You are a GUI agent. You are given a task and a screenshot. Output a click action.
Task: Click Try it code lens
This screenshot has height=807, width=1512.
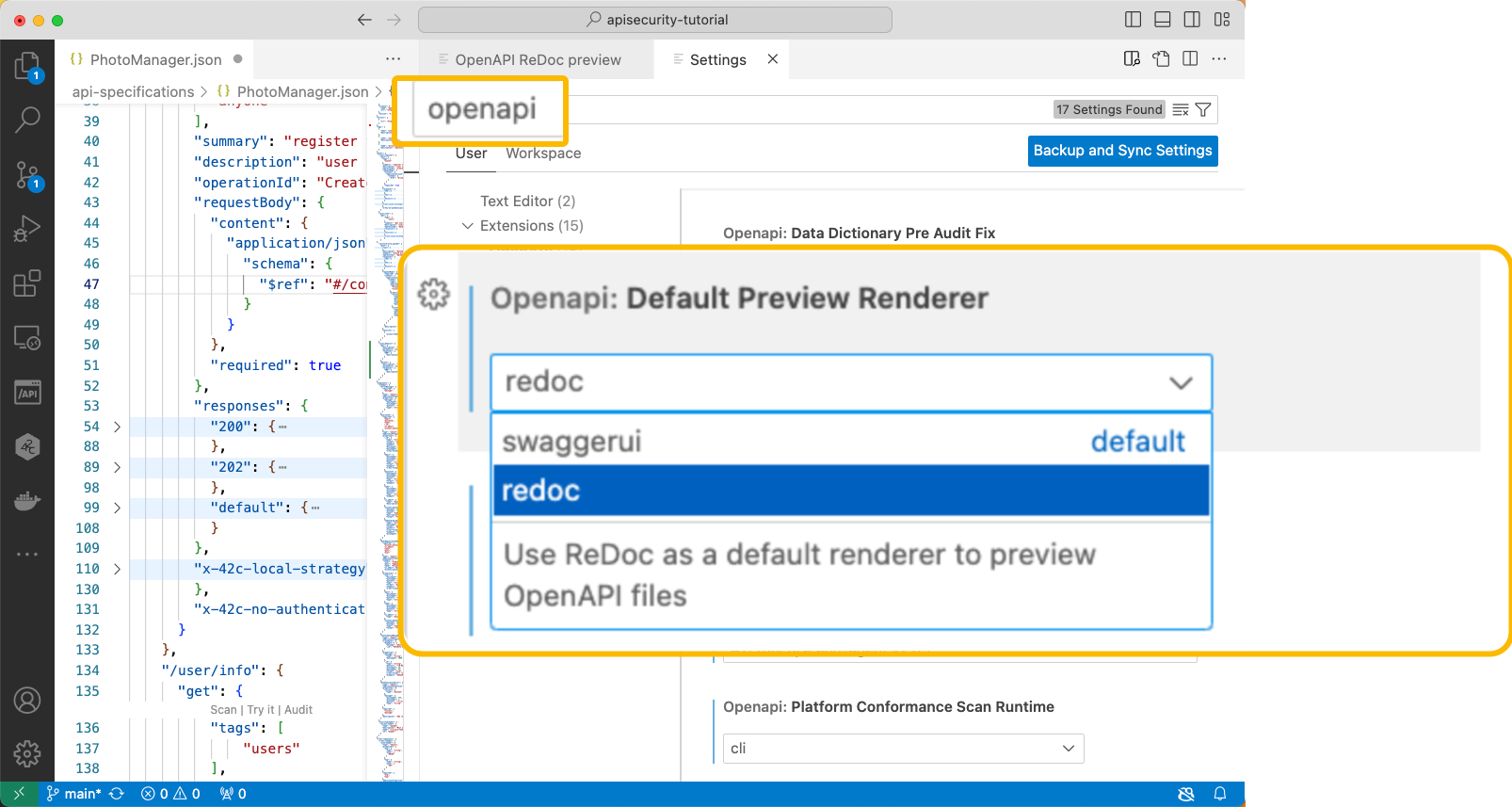click(x=261, y=710)
